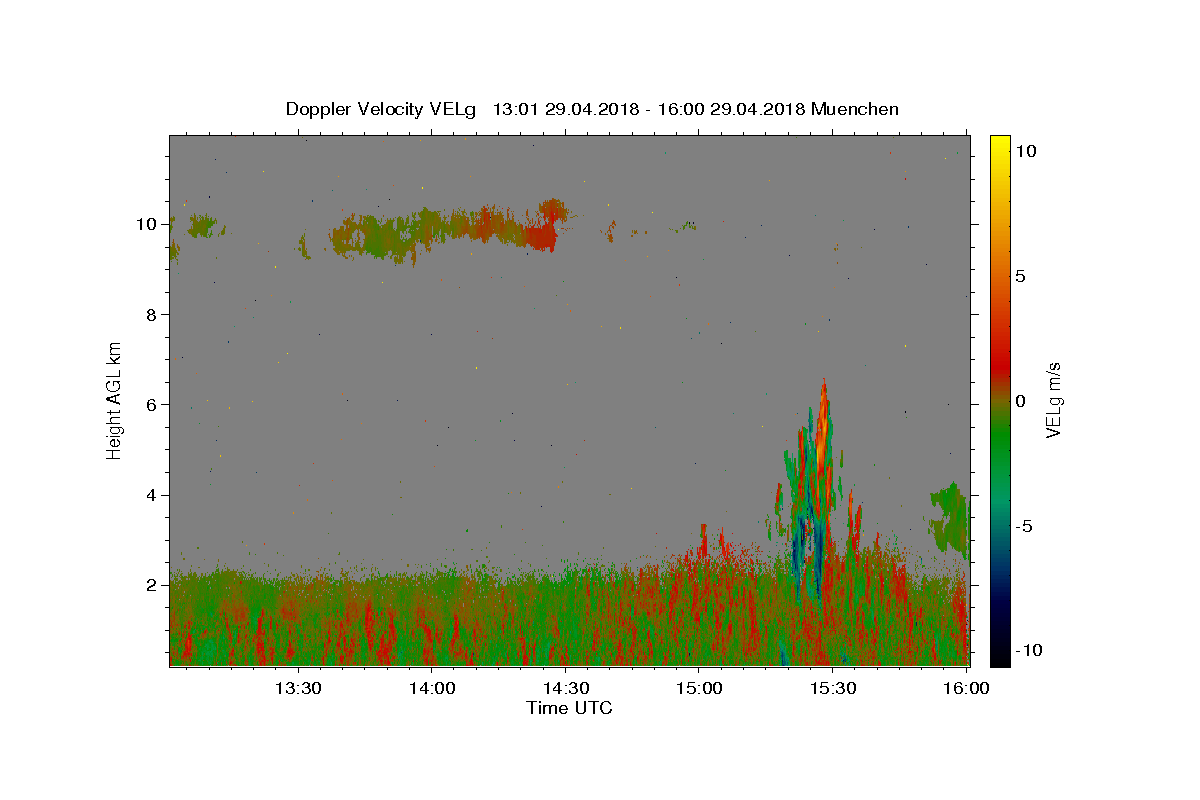This screenshot has width=1200, height=800.
Task: Click the 'Time UTC' axis title
Action: tap(569, 708)
